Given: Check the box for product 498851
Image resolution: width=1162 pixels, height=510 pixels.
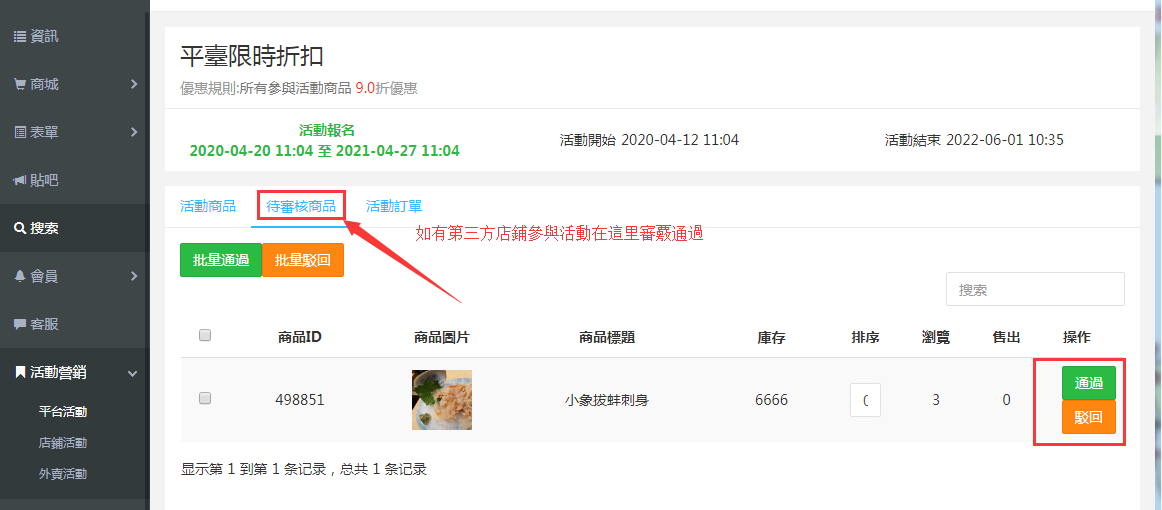Looking at the screenshot, I should 205,398.
